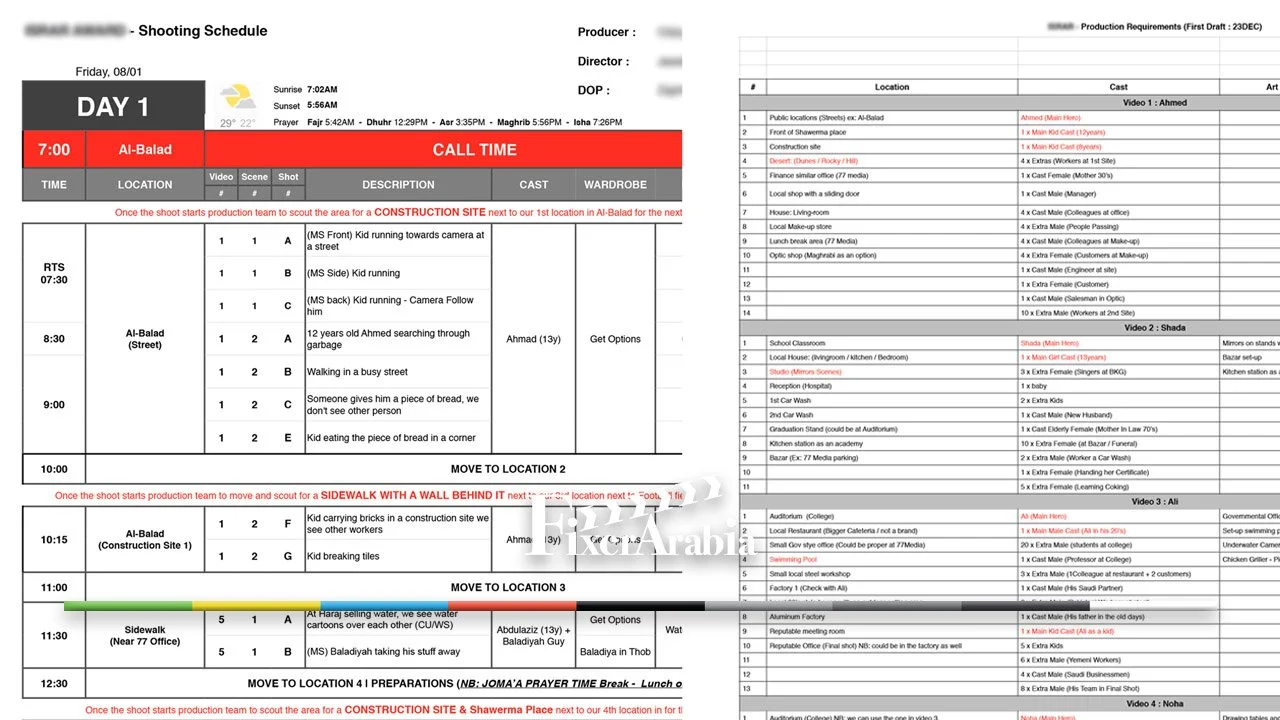This screenshot has height=720, width=1280.
Task: Select 'Walking in a busy street' description
Action: point(357,372)
